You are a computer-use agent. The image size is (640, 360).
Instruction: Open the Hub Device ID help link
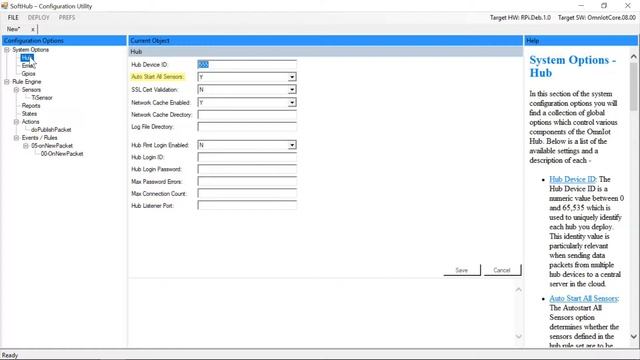[x=572, y=179]
